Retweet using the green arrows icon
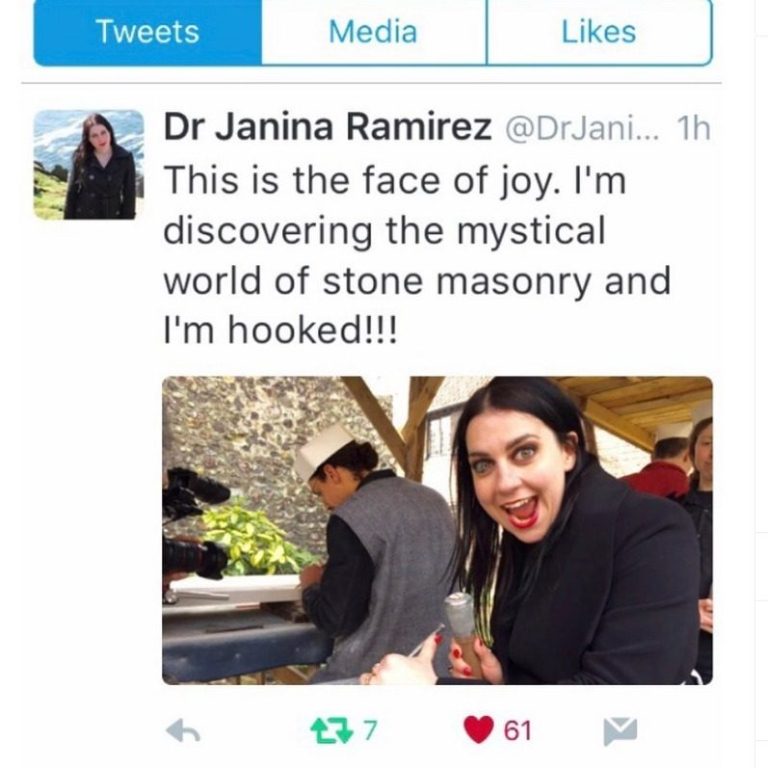Viewport: 768px width, 768px height. [x=331, y=731]
